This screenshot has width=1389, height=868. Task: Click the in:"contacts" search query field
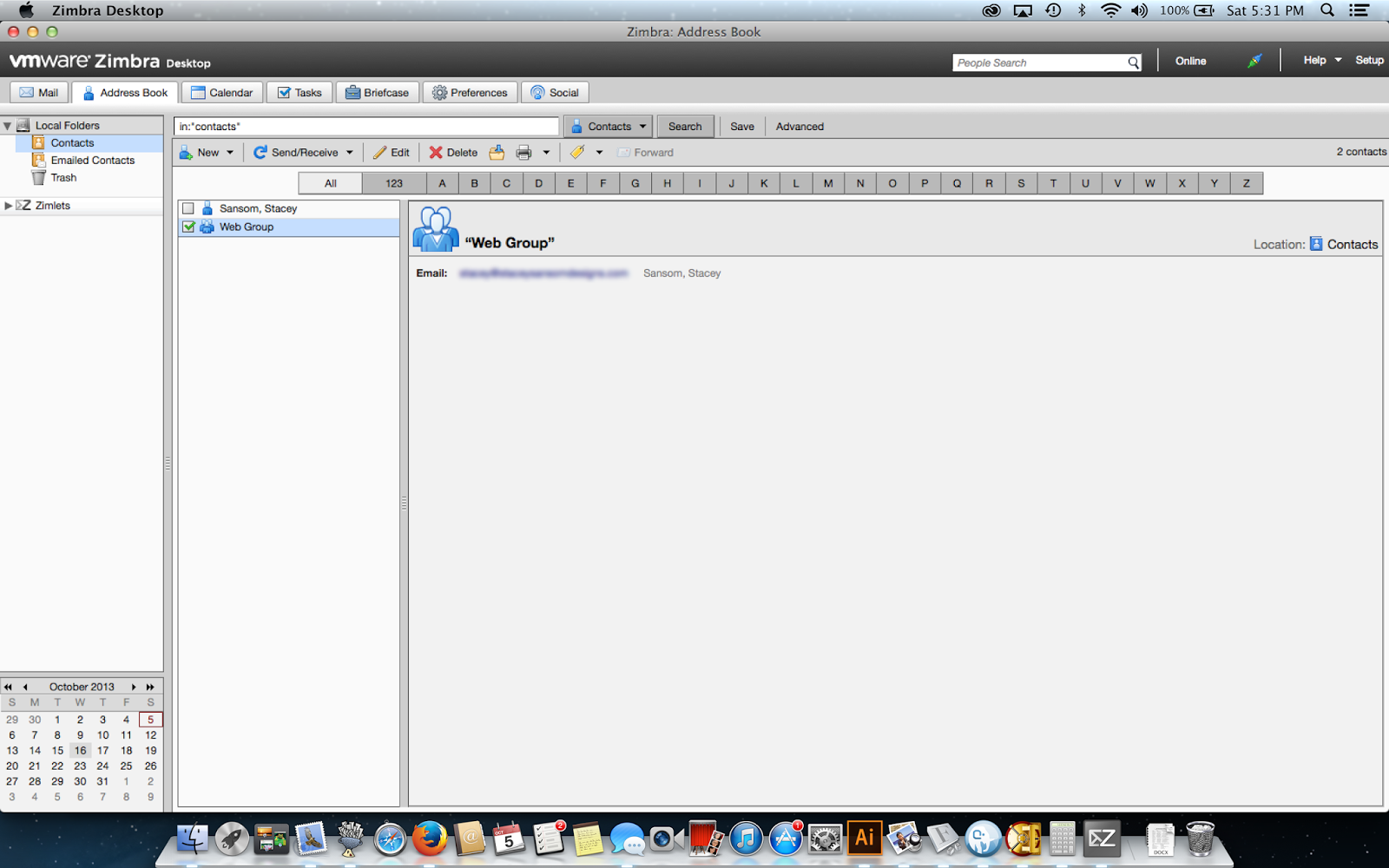[x=366, y=127]
